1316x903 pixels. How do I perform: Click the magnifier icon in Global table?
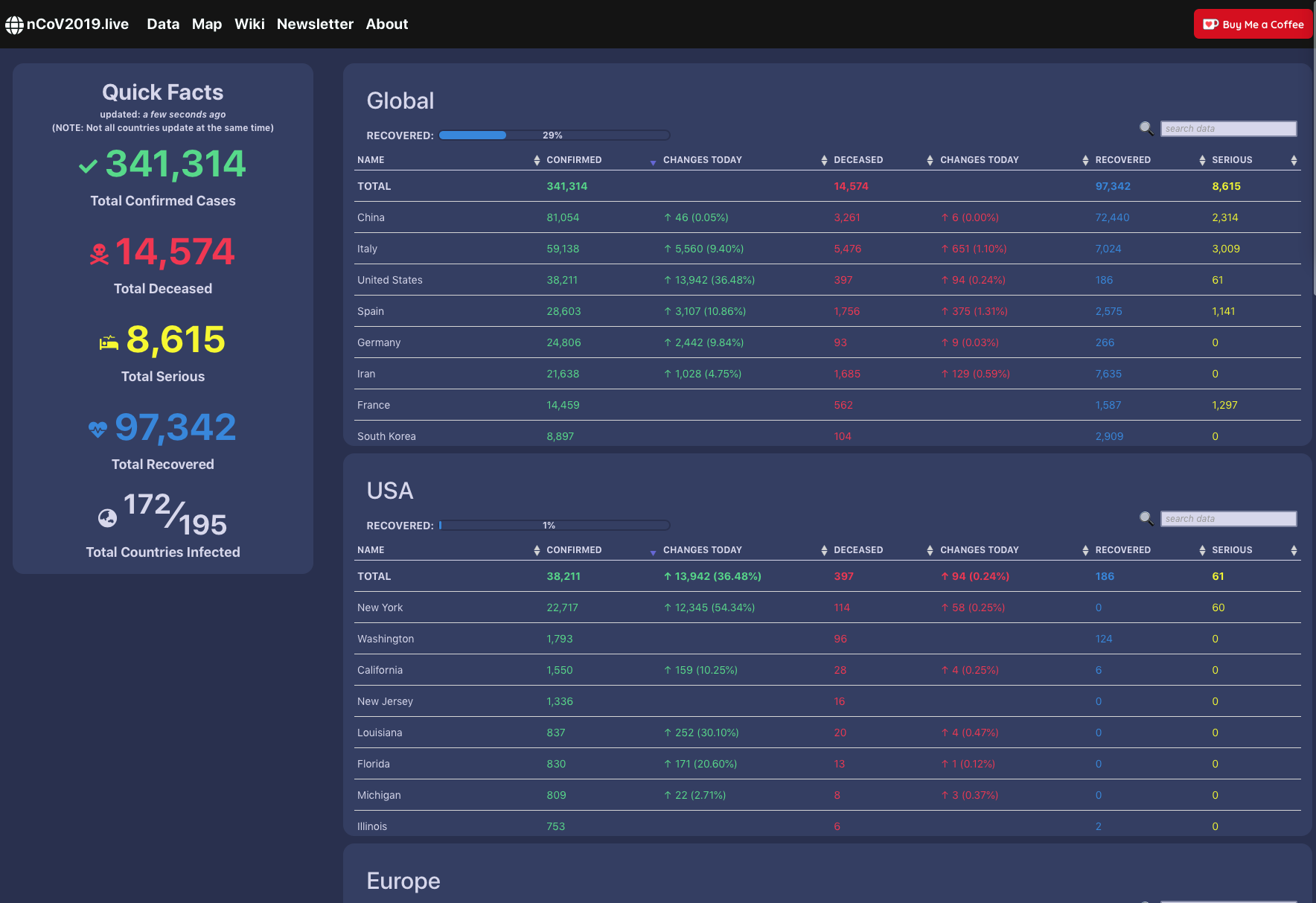[1146, 129]
